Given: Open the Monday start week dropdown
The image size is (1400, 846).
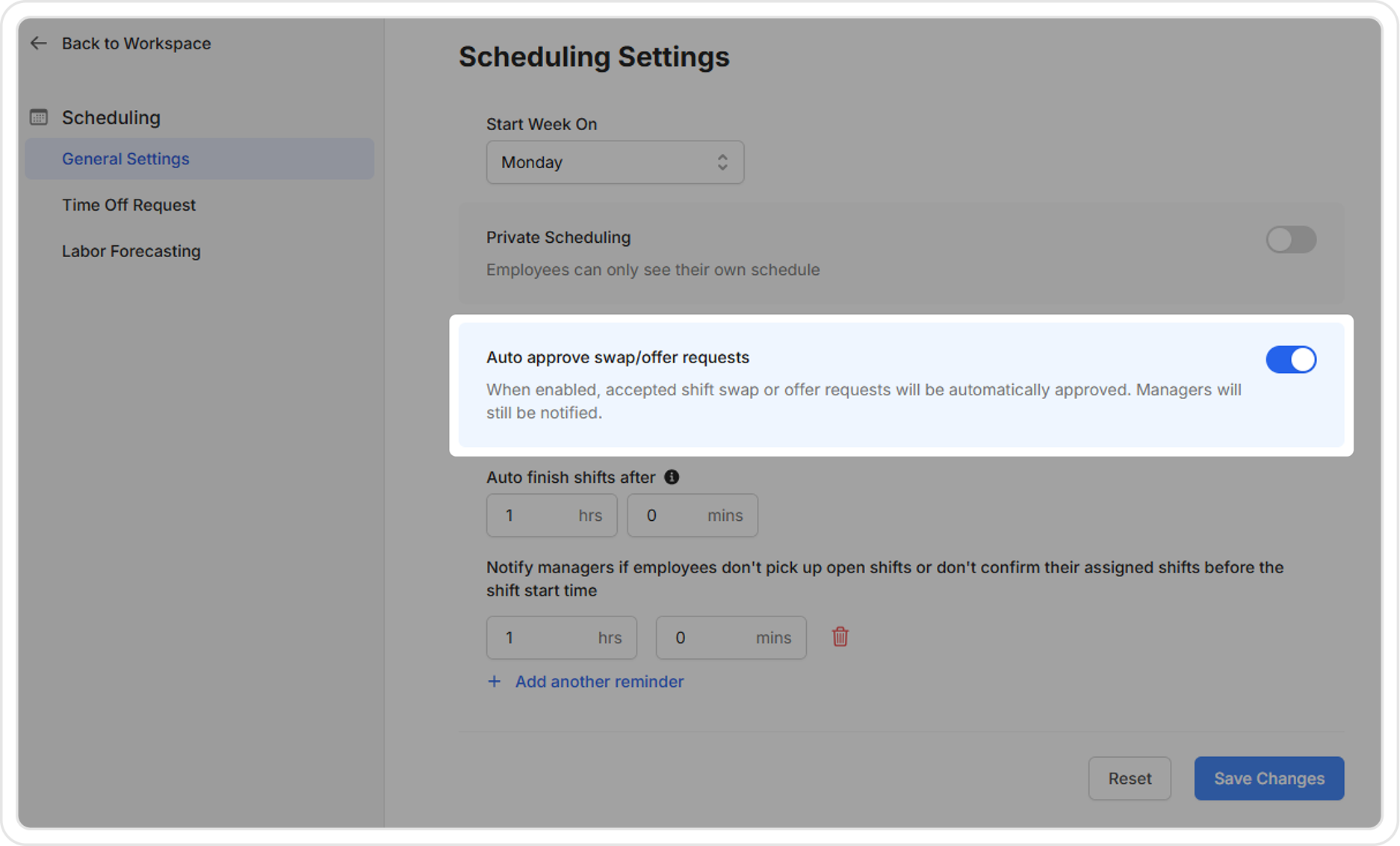Looking at the screenshot, I should 614,162.
